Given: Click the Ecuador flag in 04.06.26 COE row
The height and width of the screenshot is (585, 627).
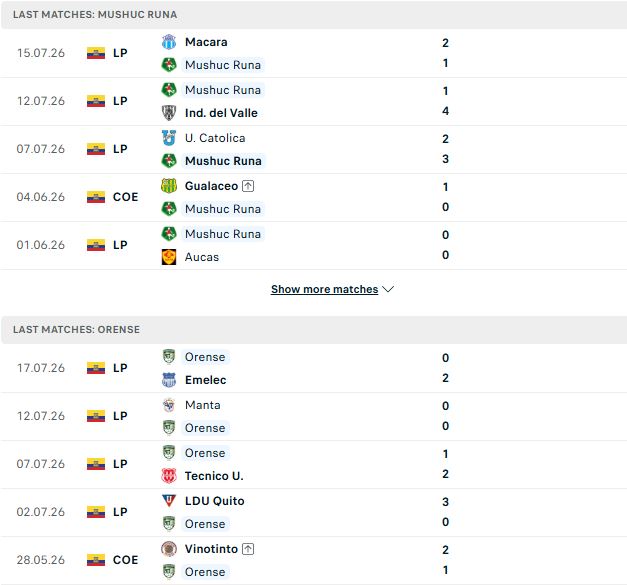Looking at the screenshot, I should pos(96,197).
